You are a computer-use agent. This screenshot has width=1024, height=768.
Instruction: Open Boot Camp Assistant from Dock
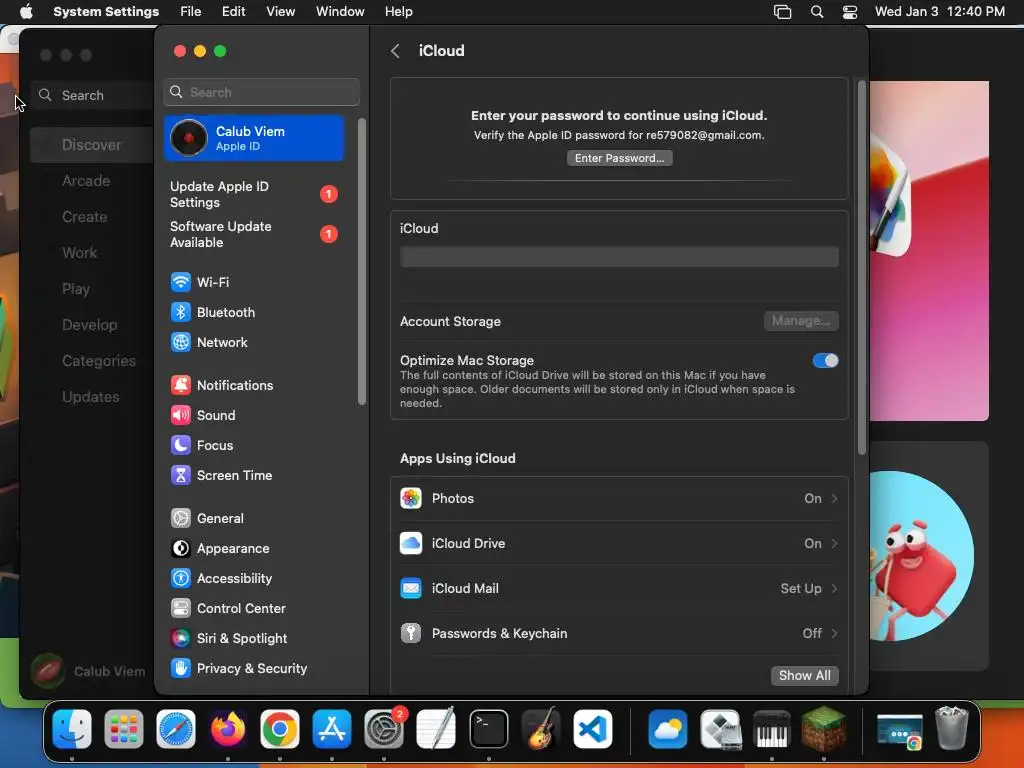(720, 729)
